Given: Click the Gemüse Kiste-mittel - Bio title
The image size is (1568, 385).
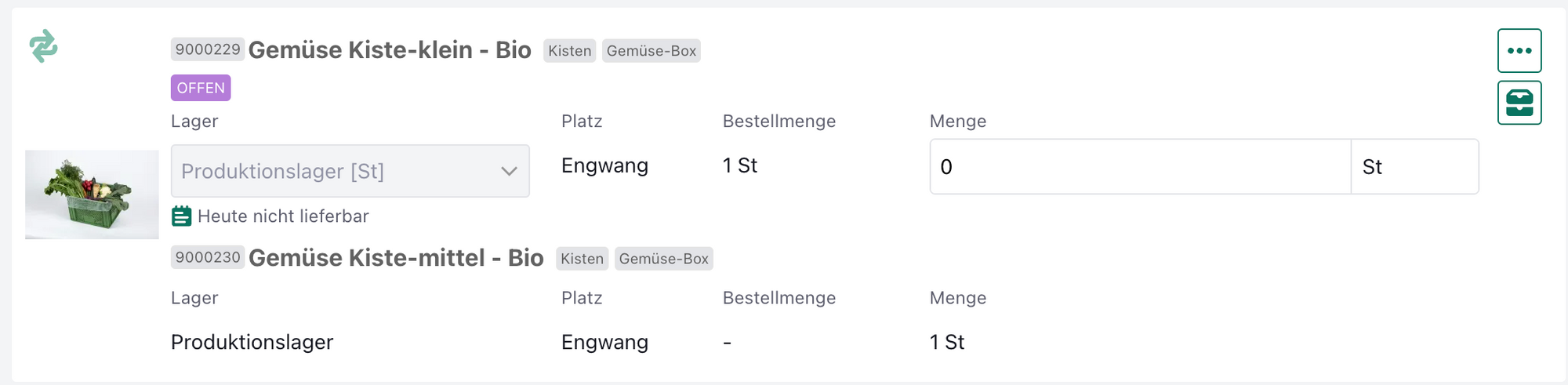Looking at the screenshot, I should [x=396, y=258].
